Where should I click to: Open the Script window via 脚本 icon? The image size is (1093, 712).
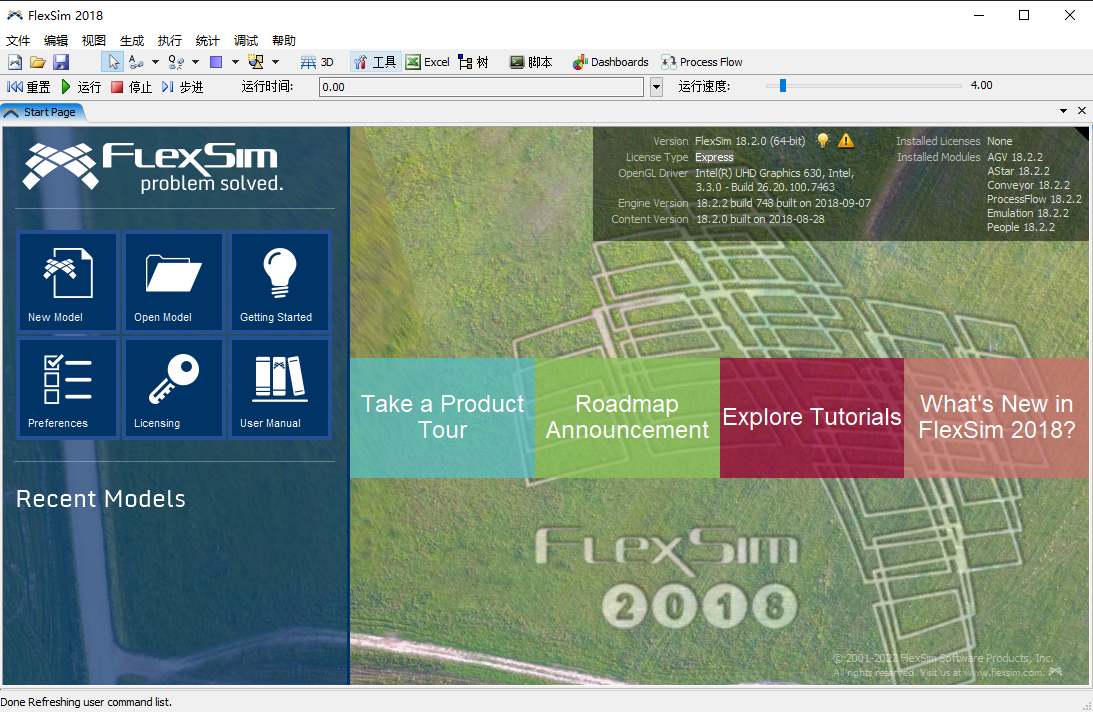[530, 61]
